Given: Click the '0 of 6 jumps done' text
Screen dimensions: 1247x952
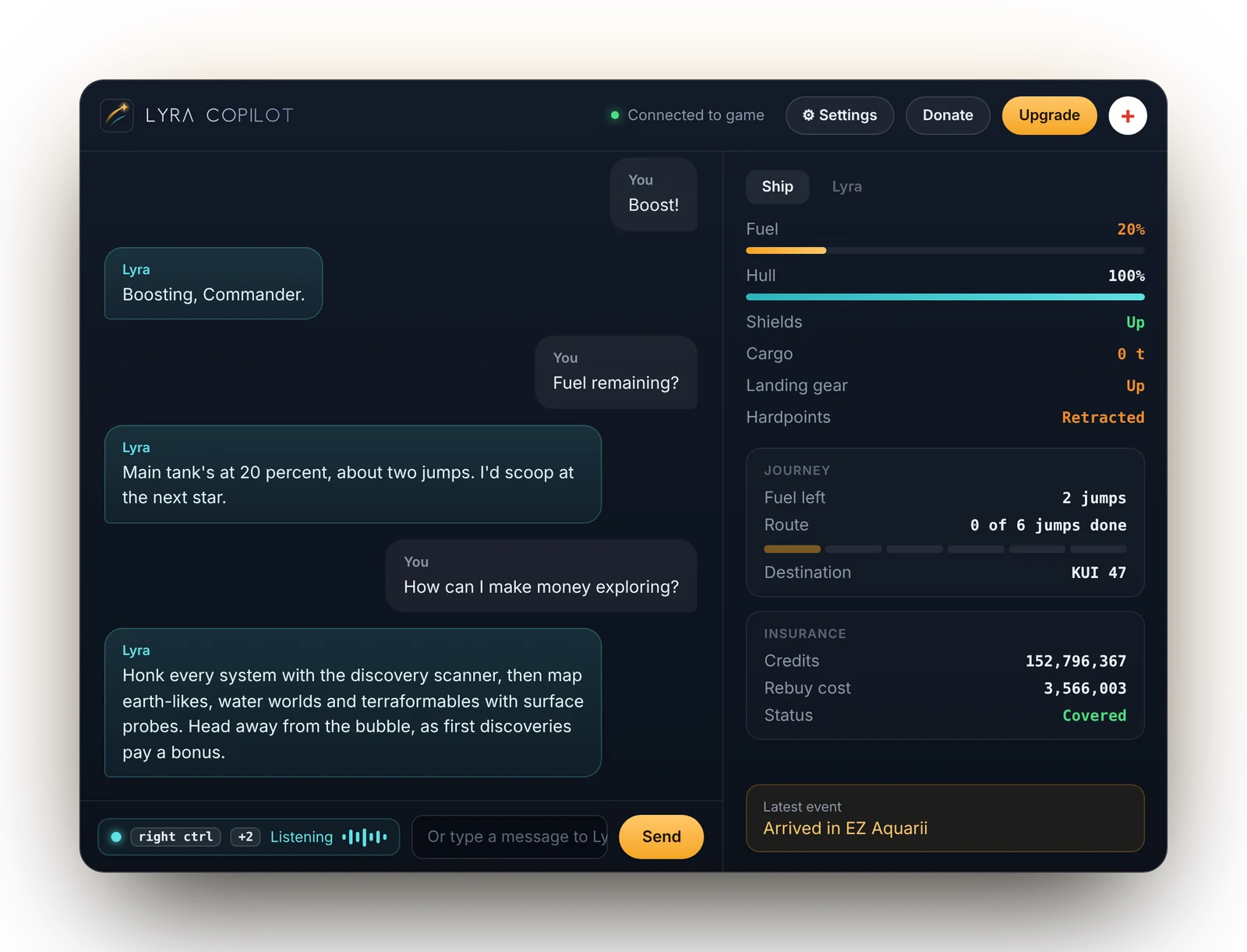Looking at the screenshot, I should 1048,525.
